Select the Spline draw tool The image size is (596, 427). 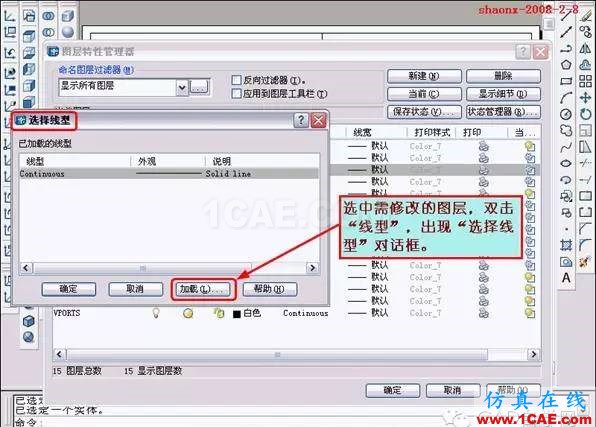coord(566,147)
